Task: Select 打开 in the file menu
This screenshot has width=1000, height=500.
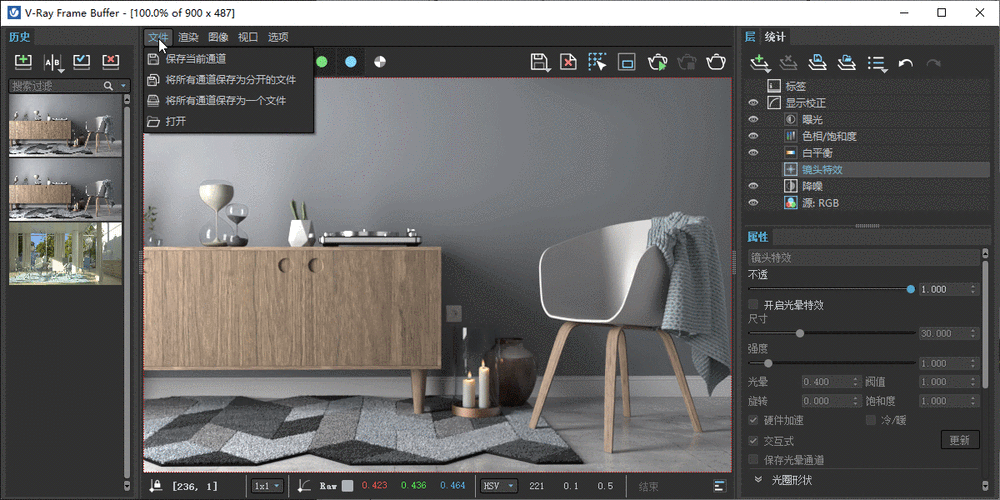Action: 175,121
